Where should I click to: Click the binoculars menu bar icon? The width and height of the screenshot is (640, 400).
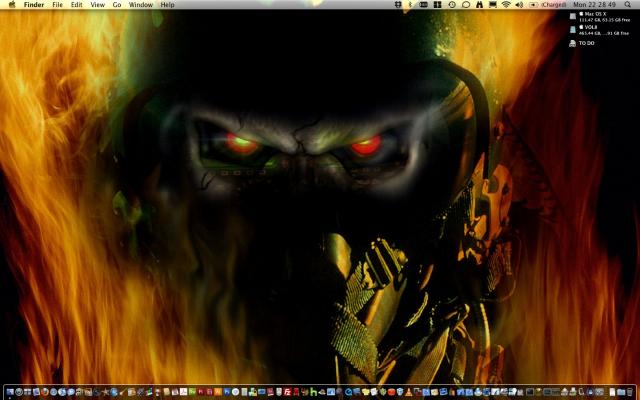pos(480,4)
